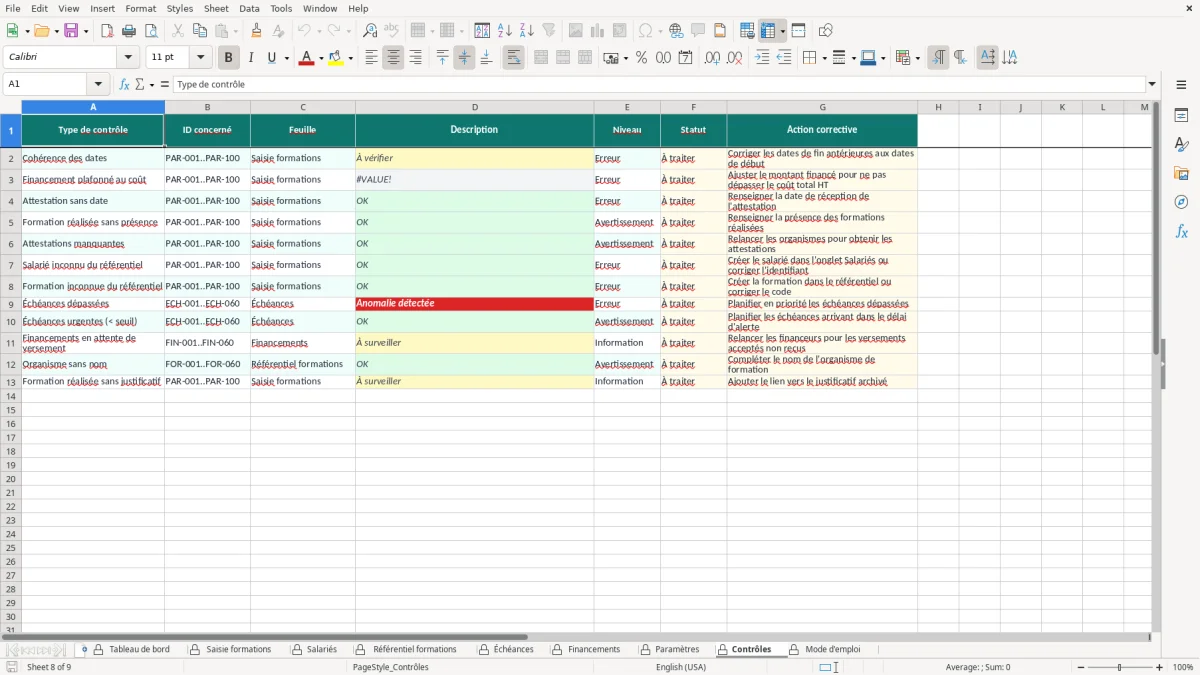The width and height of the screenshot is (1200, 675).
Task: Click Define Print Area icon
Action: [748, 31]
